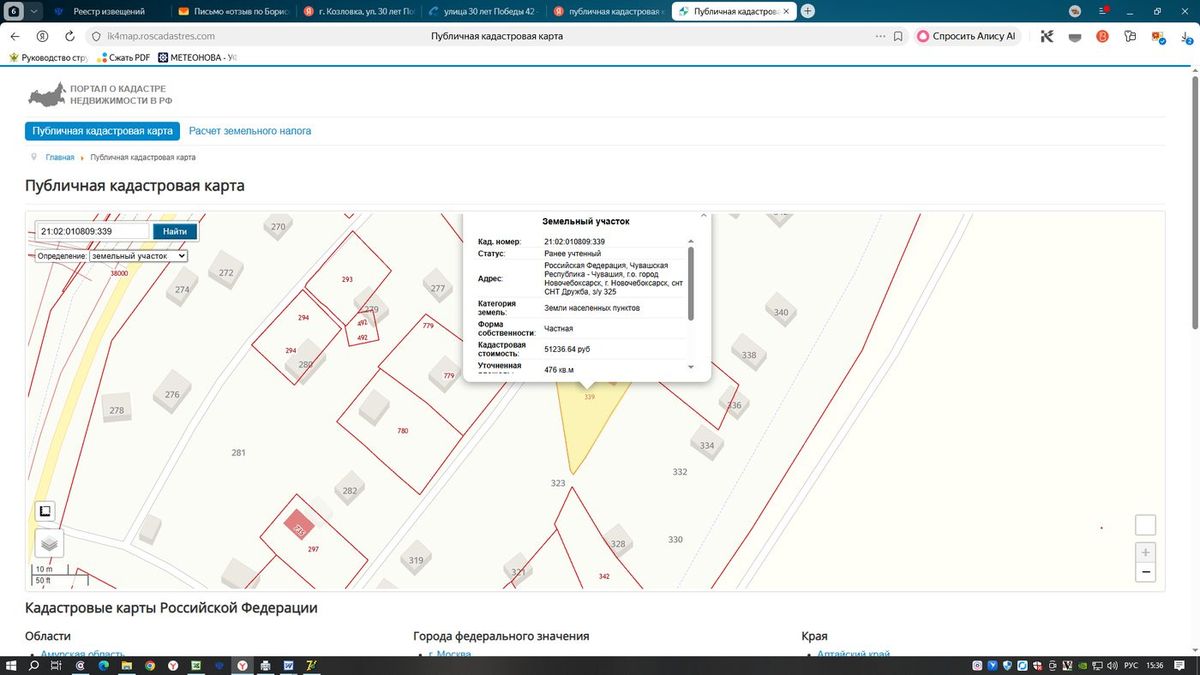This screenshot has width=1200, height=675.
Task: Open METEOHOBA bookmark
Action: pos(197,57)
